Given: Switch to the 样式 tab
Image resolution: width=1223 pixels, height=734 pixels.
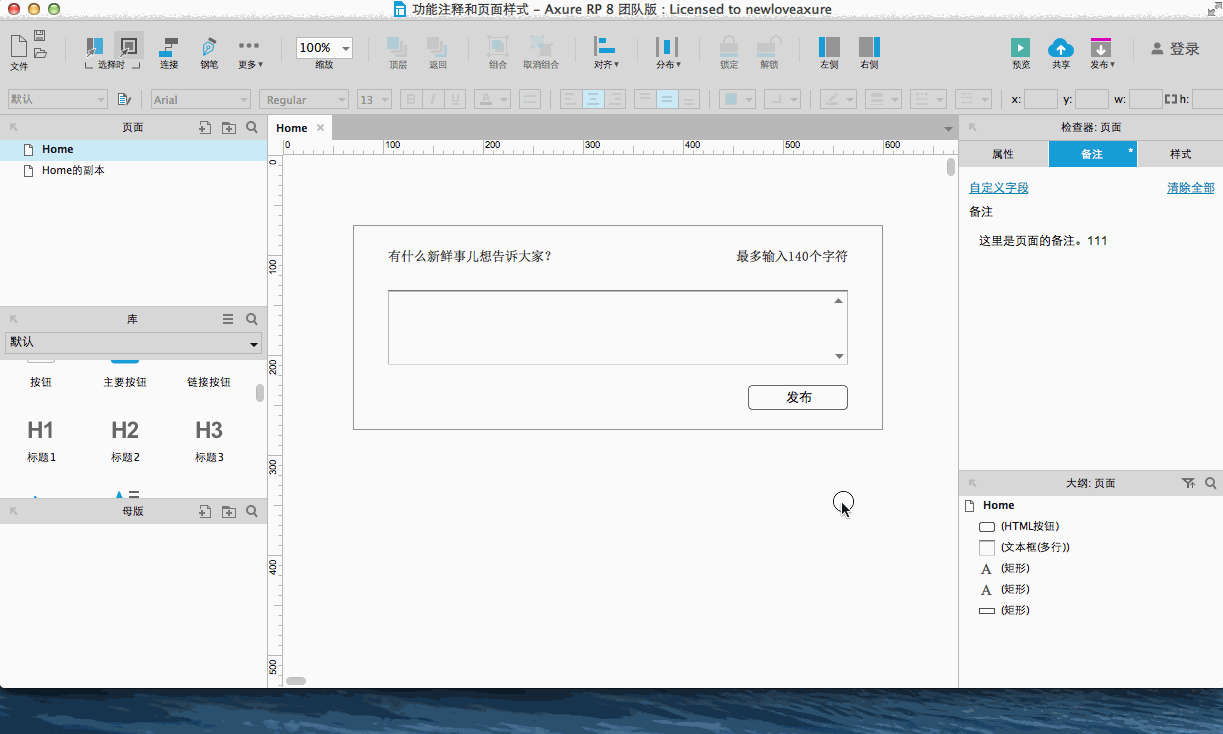Looking at the screenshot, I should tap(1180, 154).
